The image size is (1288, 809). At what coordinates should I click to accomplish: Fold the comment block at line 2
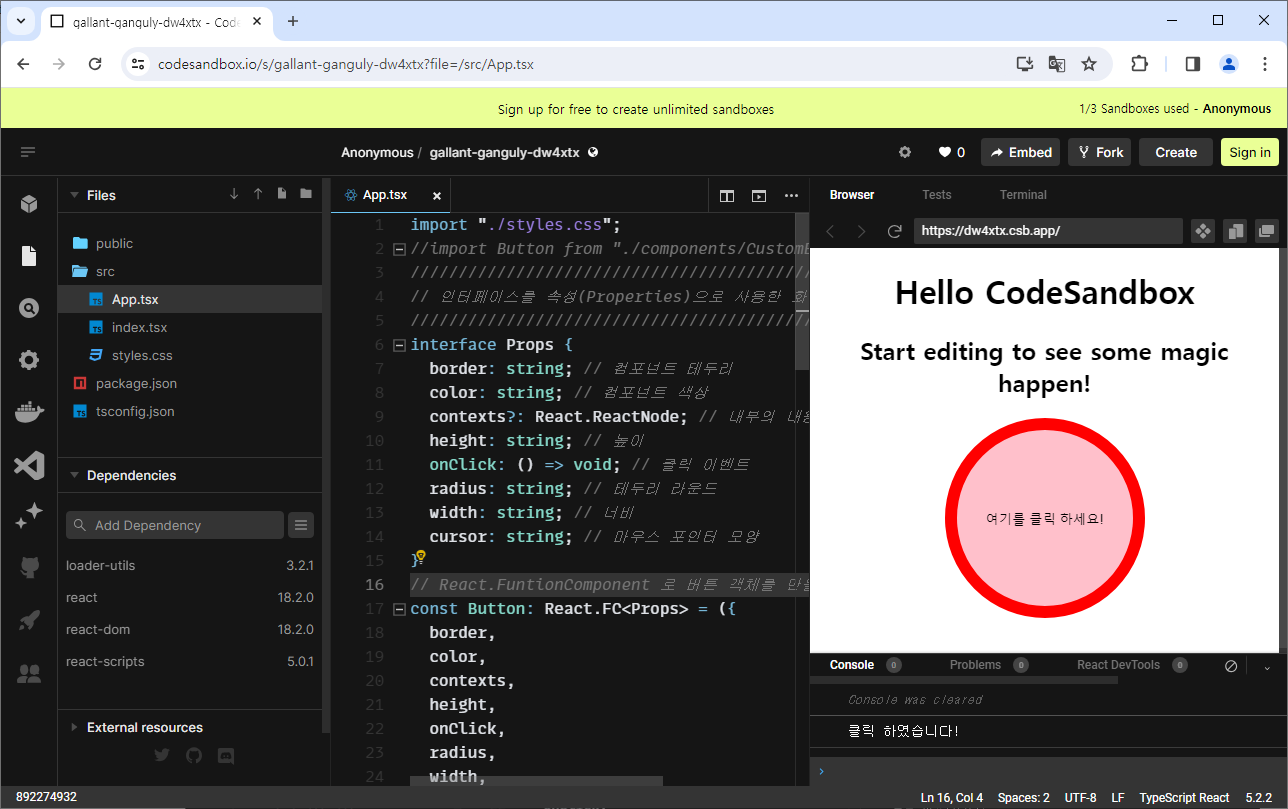[x=400, y=249]
